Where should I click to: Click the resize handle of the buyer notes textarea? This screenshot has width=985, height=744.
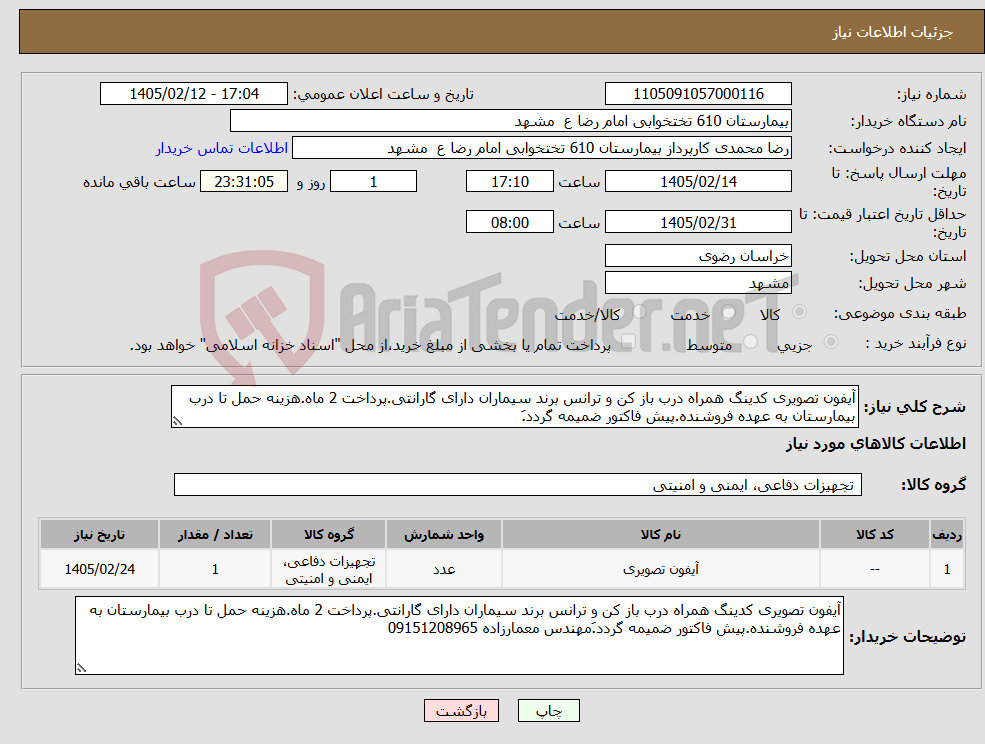click(x=81, y=668)
